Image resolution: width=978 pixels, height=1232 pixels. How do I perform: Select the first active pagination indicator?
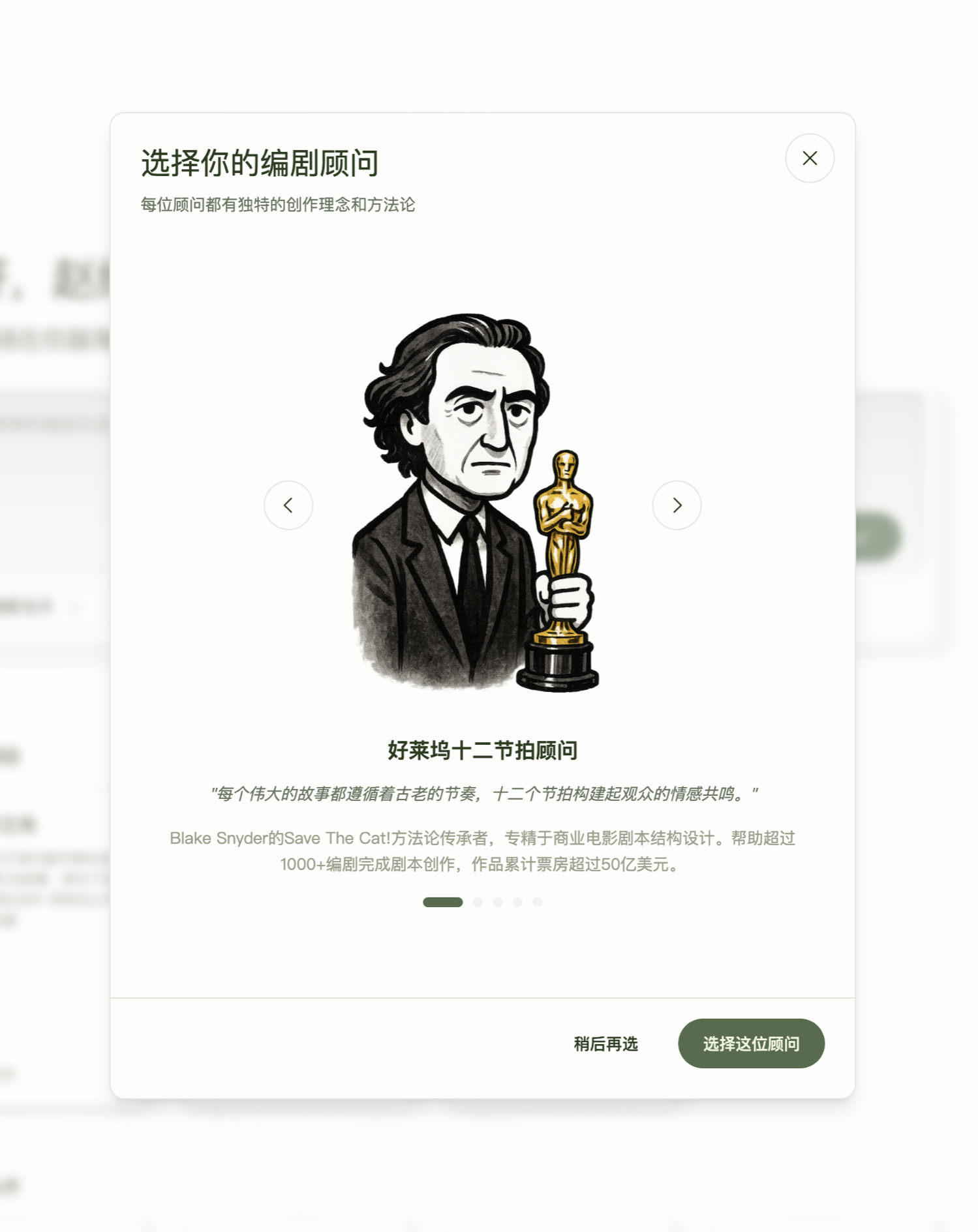tap(442, 902)
